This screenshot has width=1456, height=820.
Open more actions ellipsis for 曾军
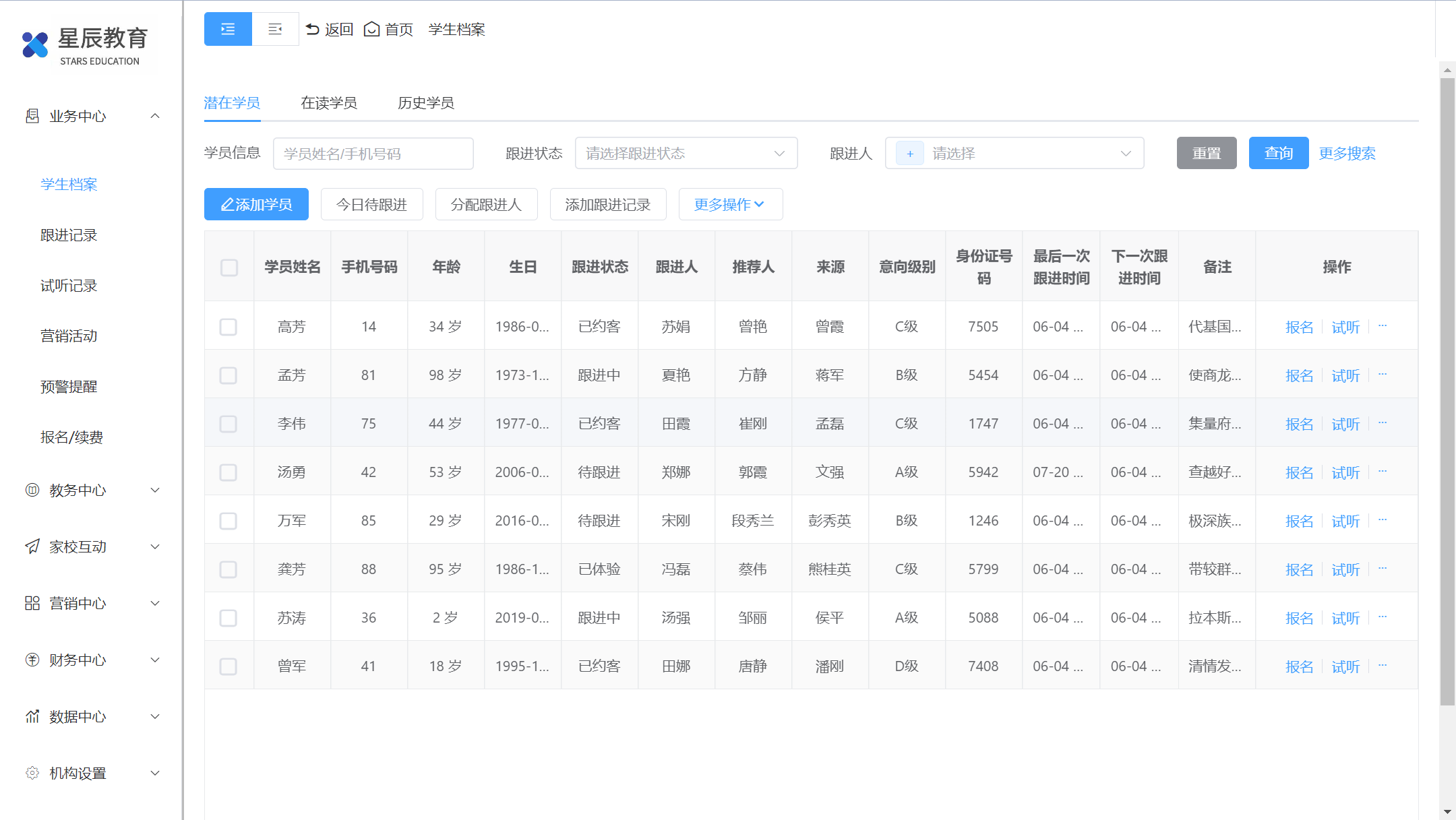(x=1383, y=666)
